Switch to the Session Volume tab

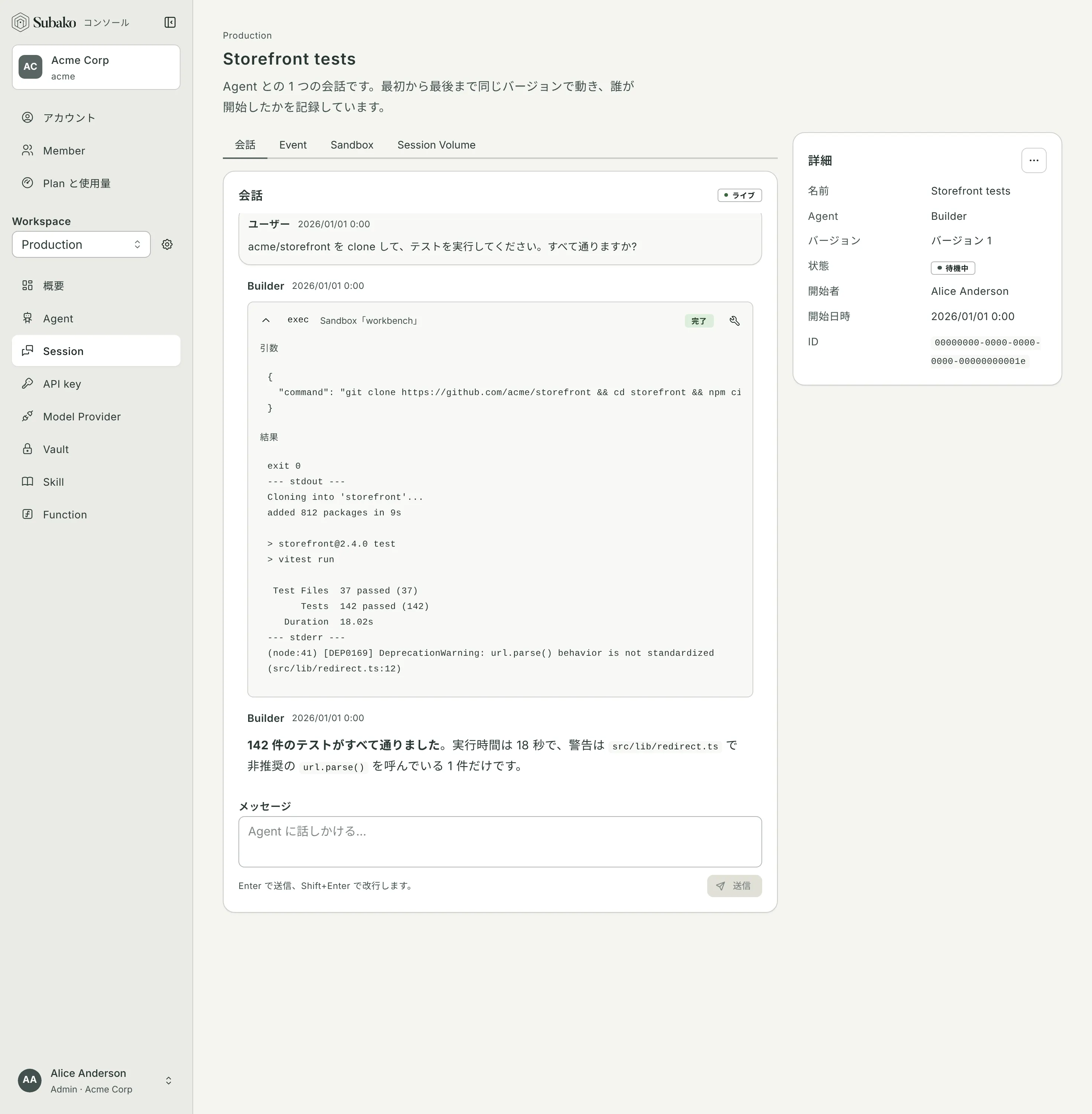(436, 145)
